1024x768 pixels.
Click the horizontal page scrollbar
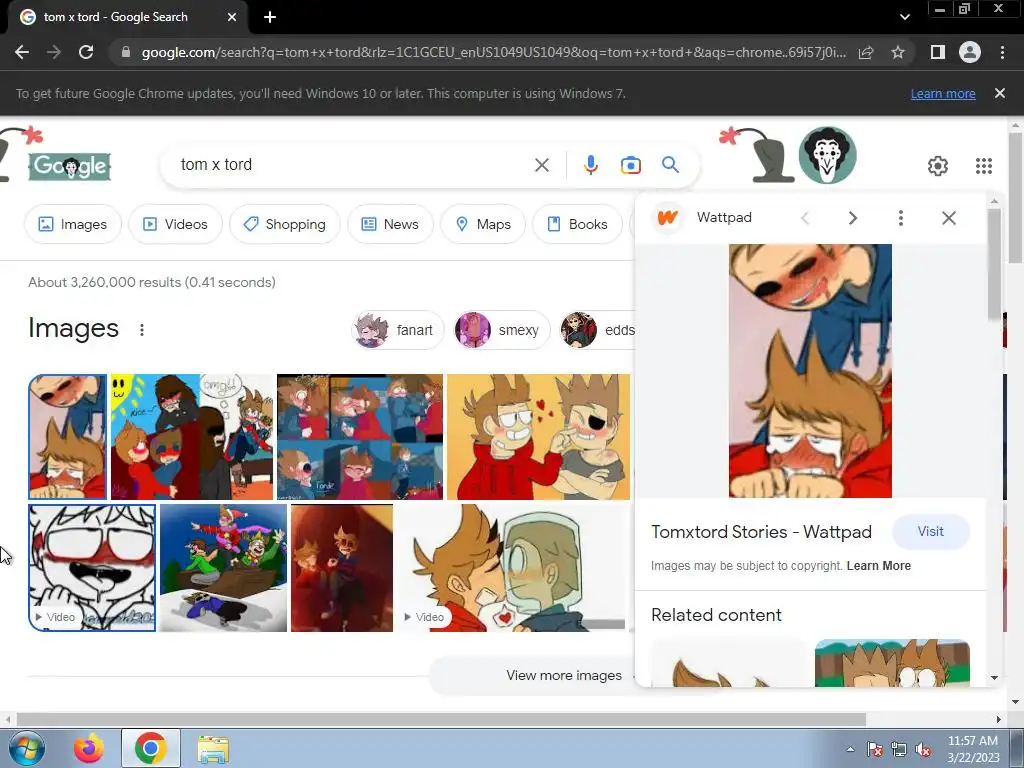pyautogui.click(x=441, y=719)
